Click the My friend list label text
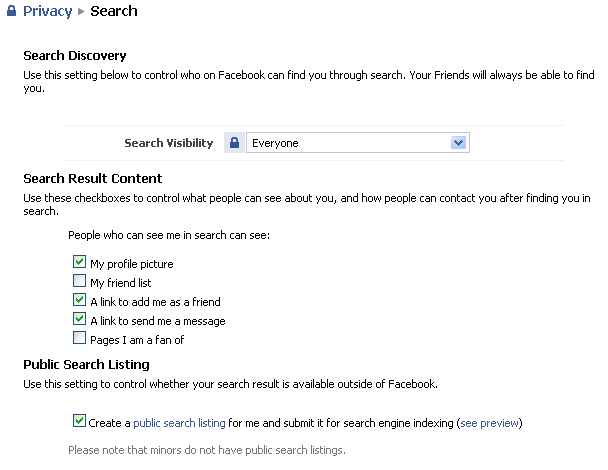This screenshot has width=608, height=470. 121,283
